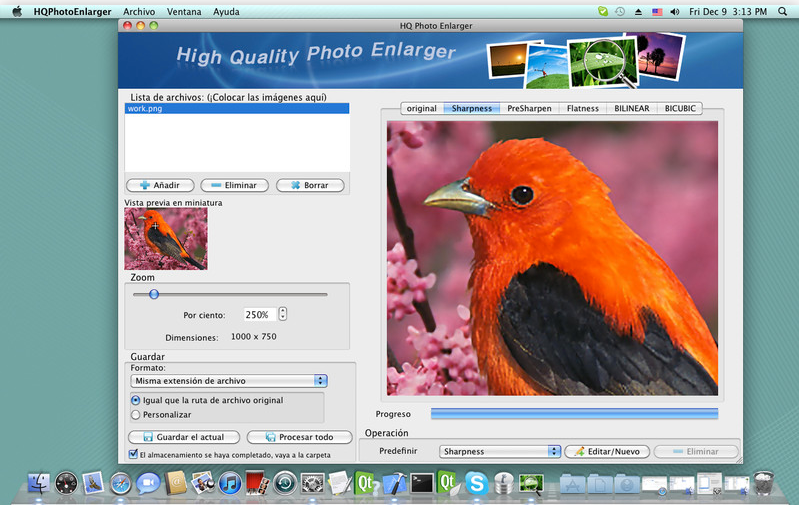The height and width of the screenshot is (505, 799).
Task: Open Qt Assistant icon in dock
Action: click(x=366, y=483)
